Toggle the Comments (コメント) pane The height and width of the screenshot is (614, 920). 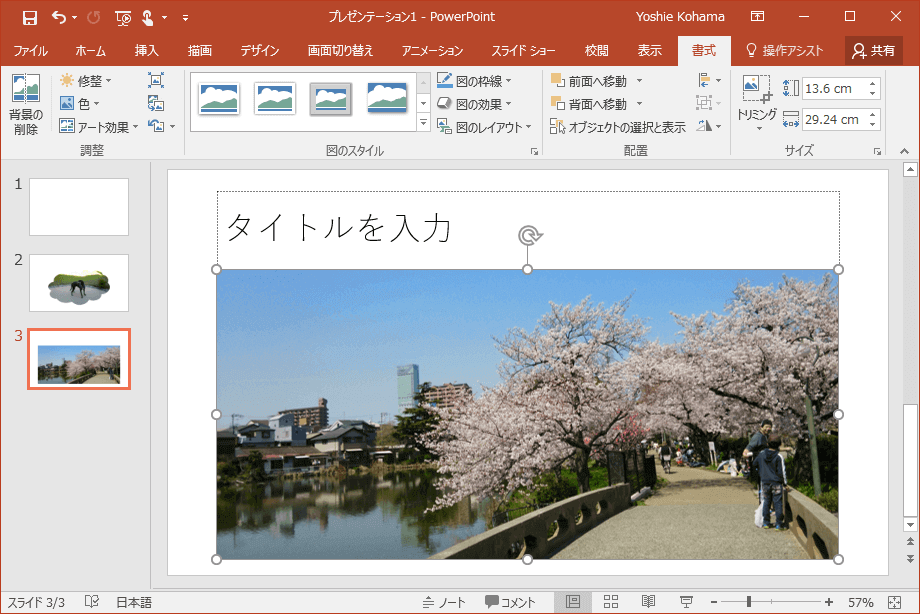[x=511, y=602]
